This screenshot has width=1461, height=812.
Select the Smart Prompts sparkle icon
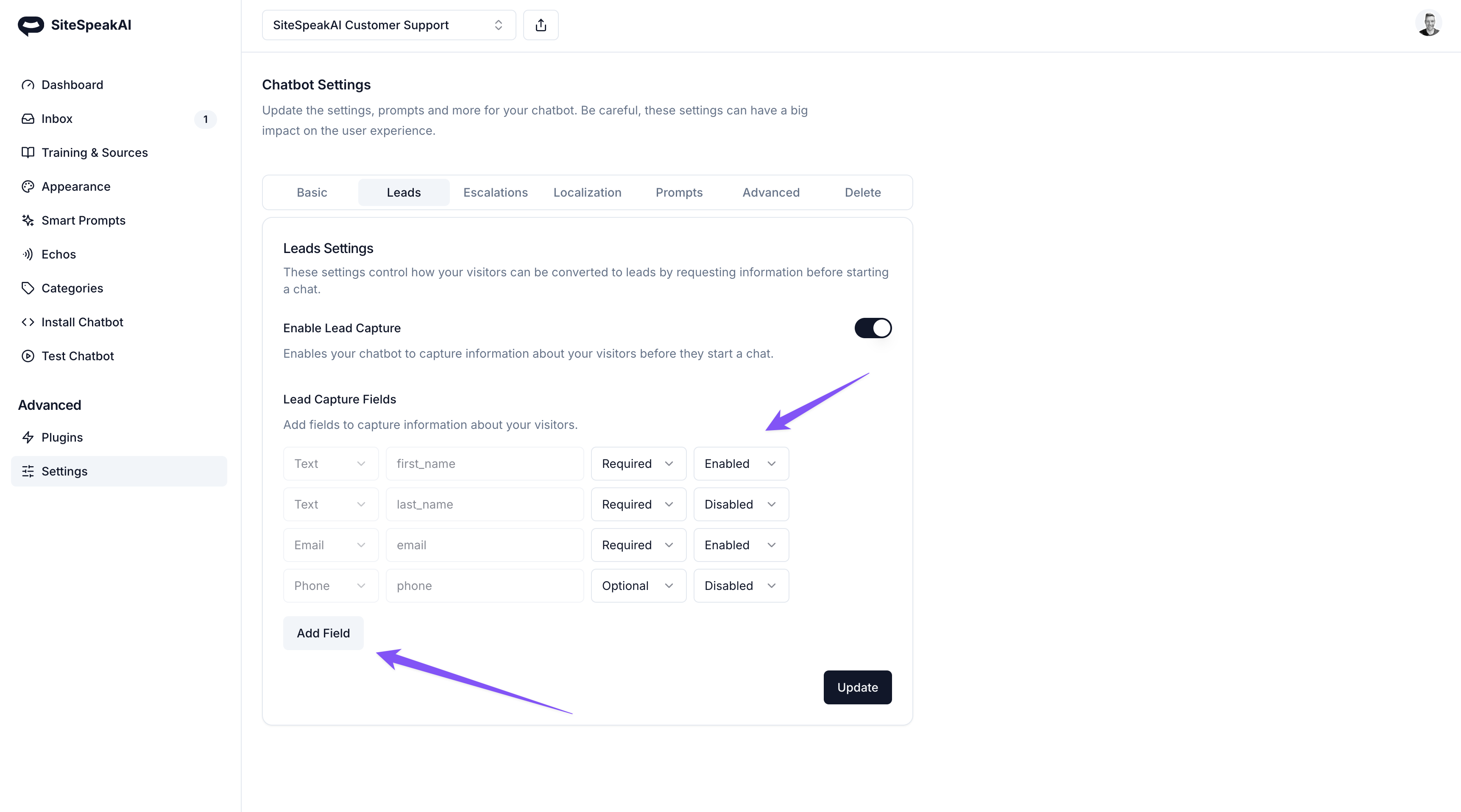[x=28, y=220]
